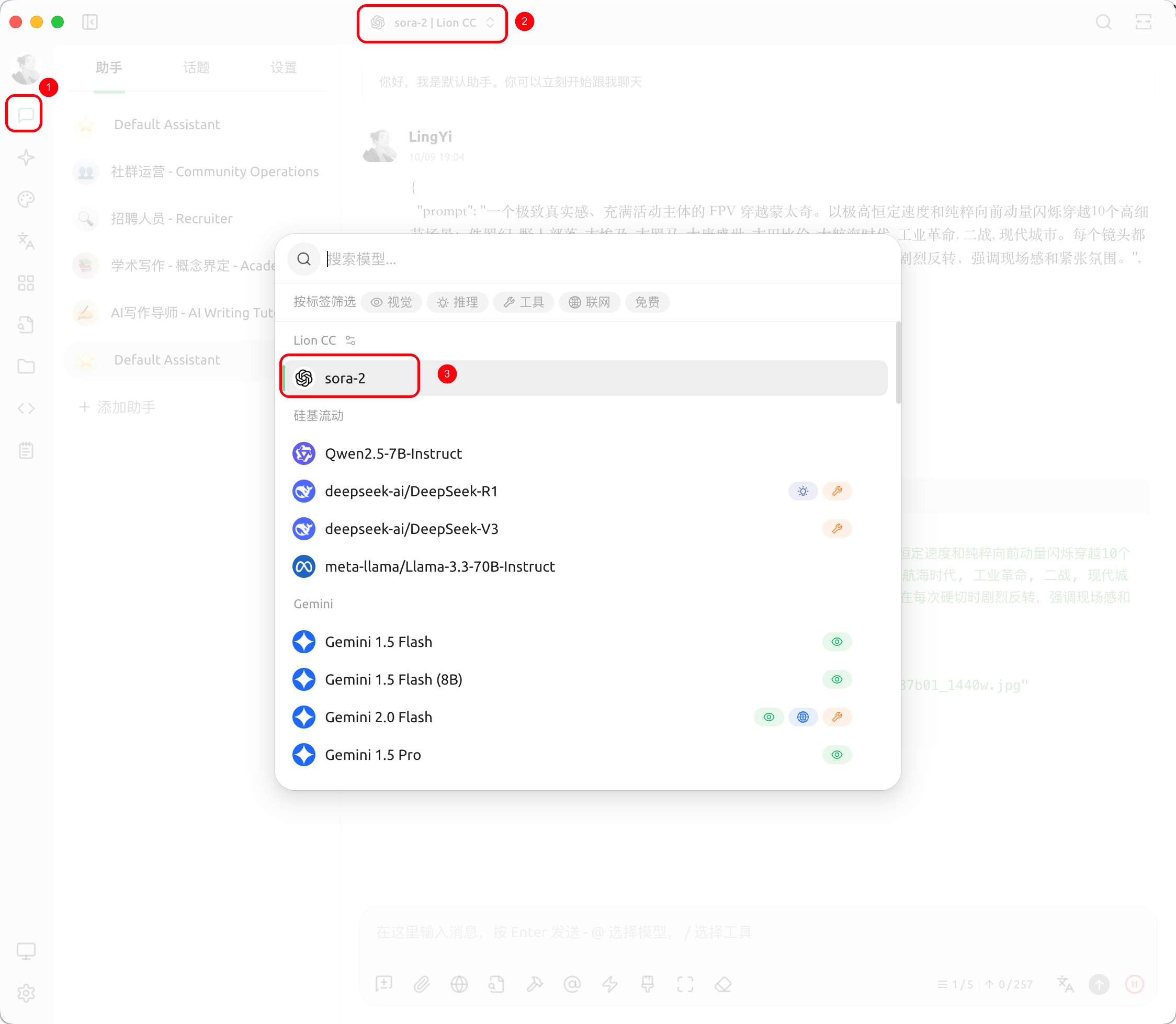The width and height of the screenshot is (1176, 1024).
Task: Click the model list scrollbar
Action: pyautogui.click(x=898, y=363)
